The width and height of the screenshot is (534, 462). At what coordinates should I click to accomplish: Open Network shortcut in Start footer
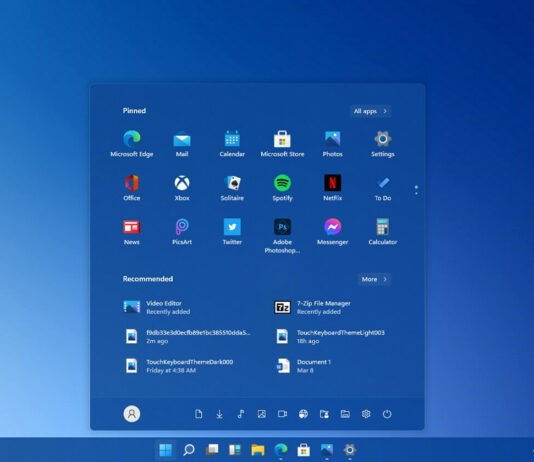(x=303, y=414)
